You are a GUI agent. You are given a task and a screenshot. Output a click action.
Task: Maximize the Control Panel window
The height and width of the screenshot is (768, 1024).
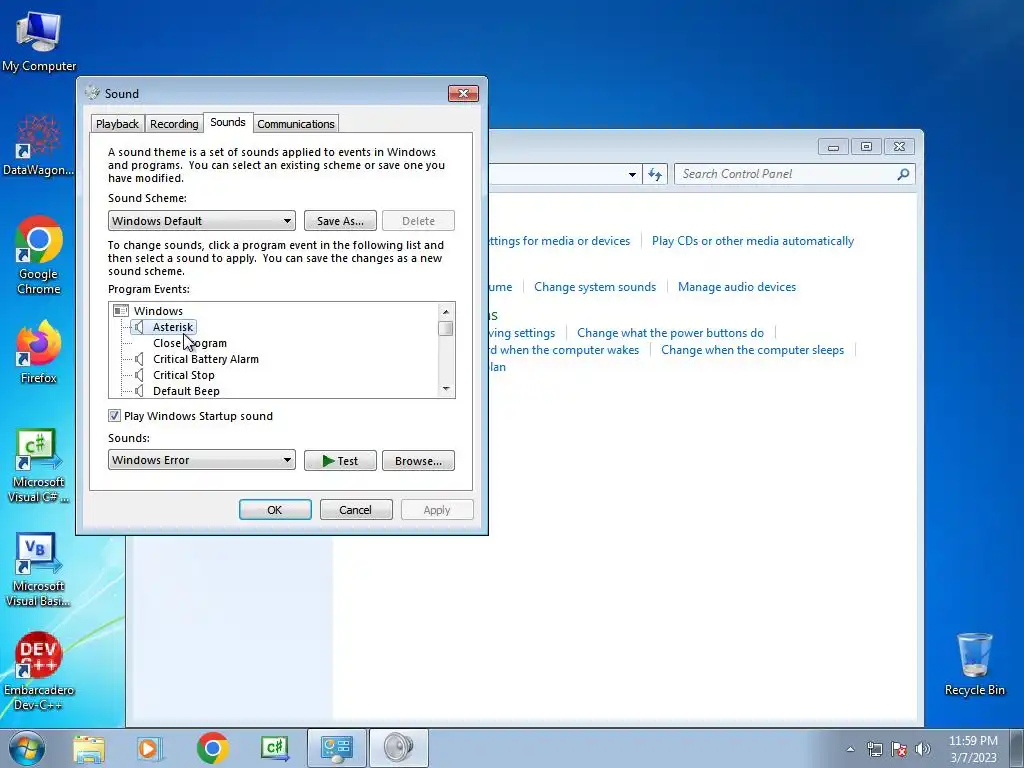866,146
